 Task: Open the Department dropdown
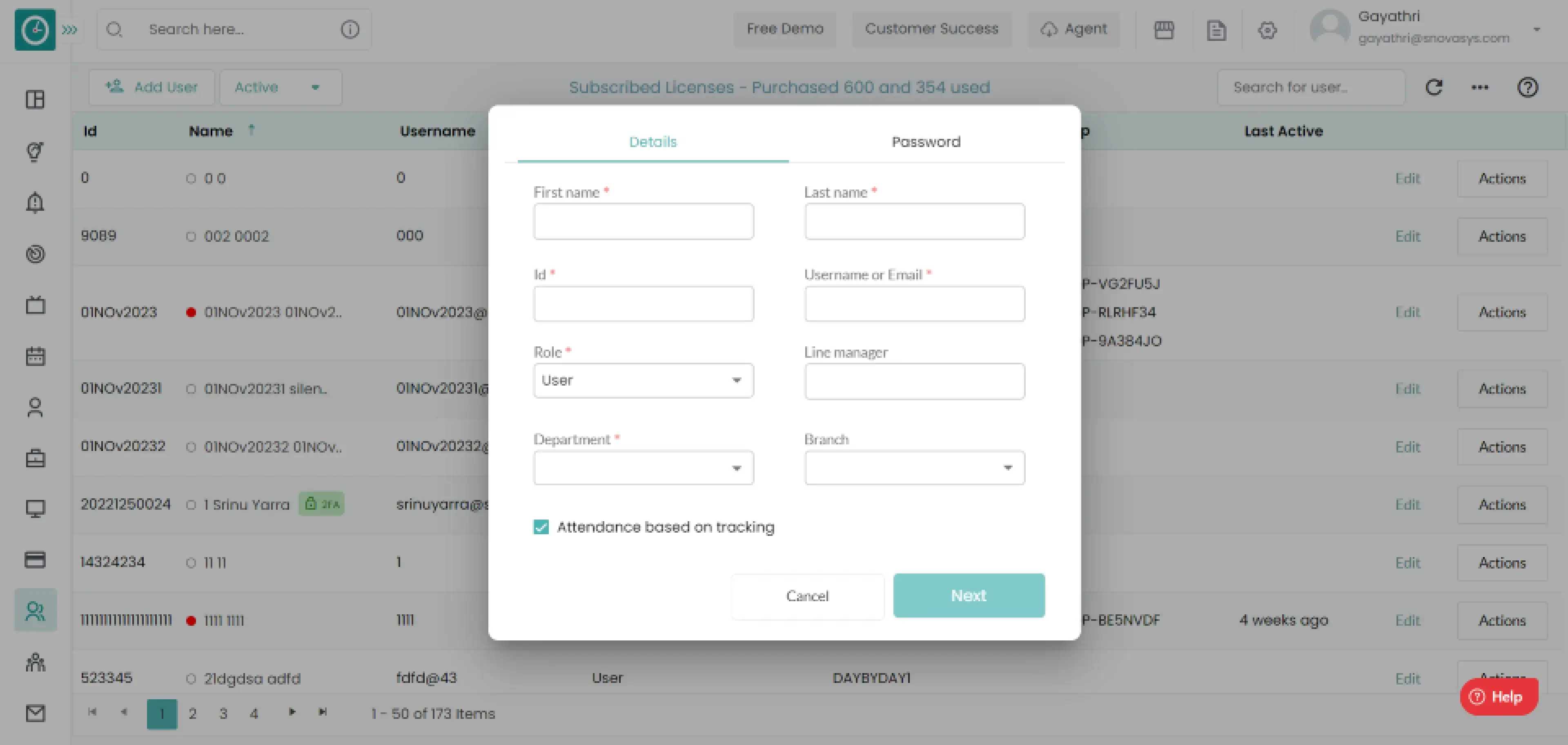[x=644, y=468]
